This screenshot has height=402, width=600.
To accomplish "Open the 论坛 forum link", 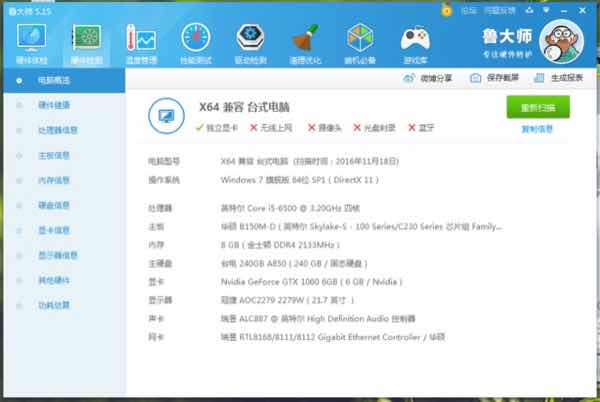I will 468,11.
